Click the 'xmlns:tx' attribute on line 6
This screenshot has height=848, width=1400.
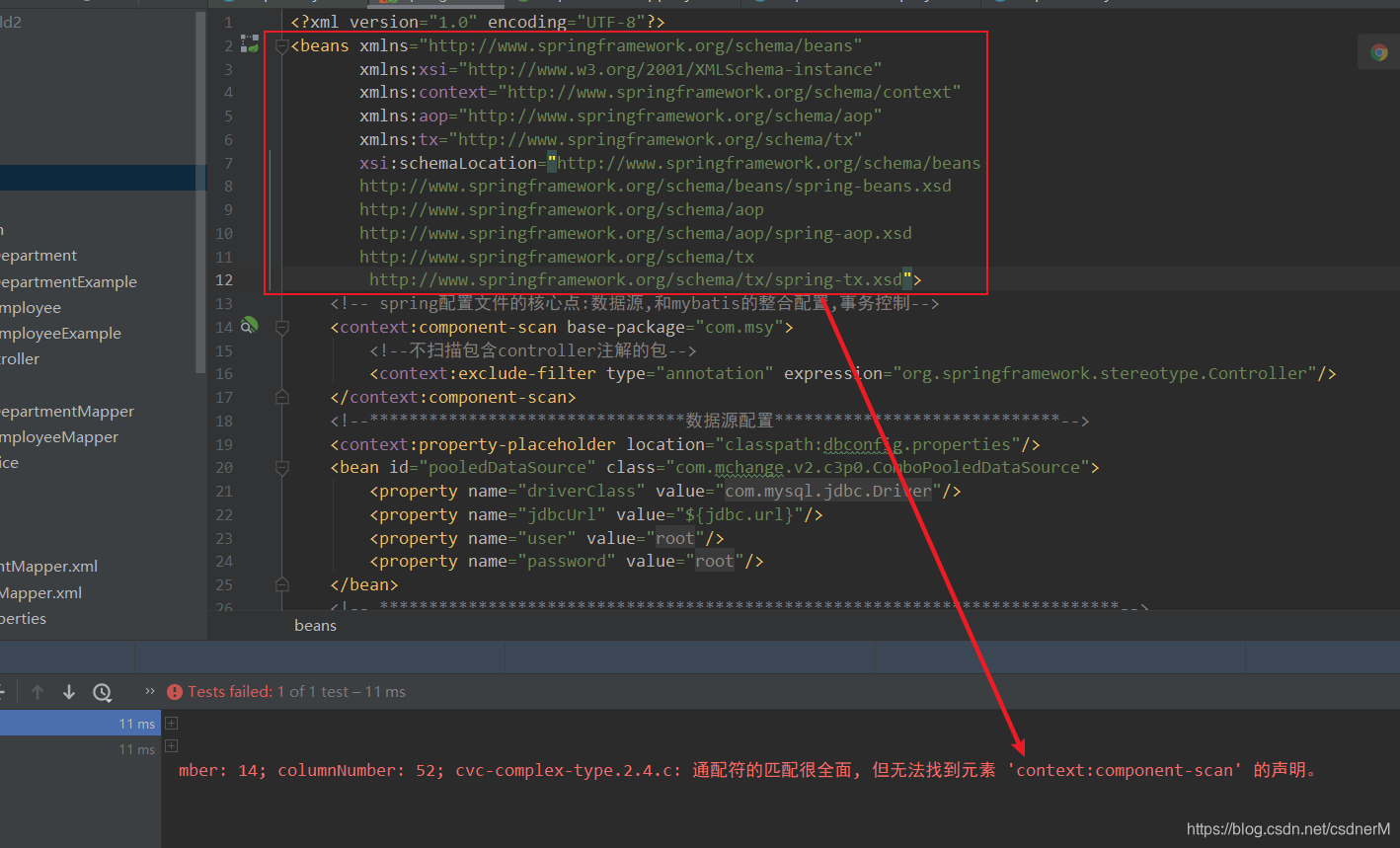399,139
